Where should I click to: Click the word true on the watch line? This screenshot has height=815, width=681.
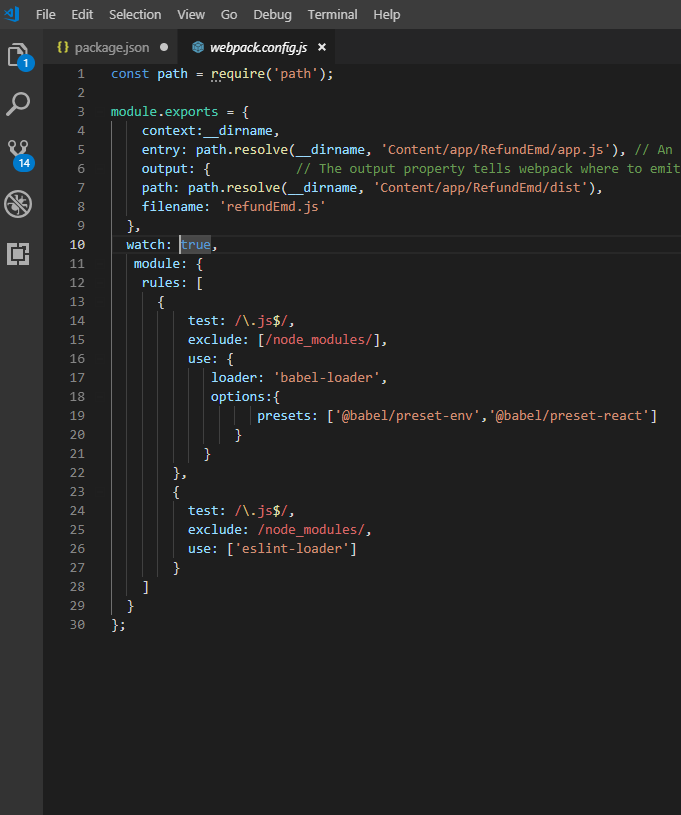pos(195,245)
